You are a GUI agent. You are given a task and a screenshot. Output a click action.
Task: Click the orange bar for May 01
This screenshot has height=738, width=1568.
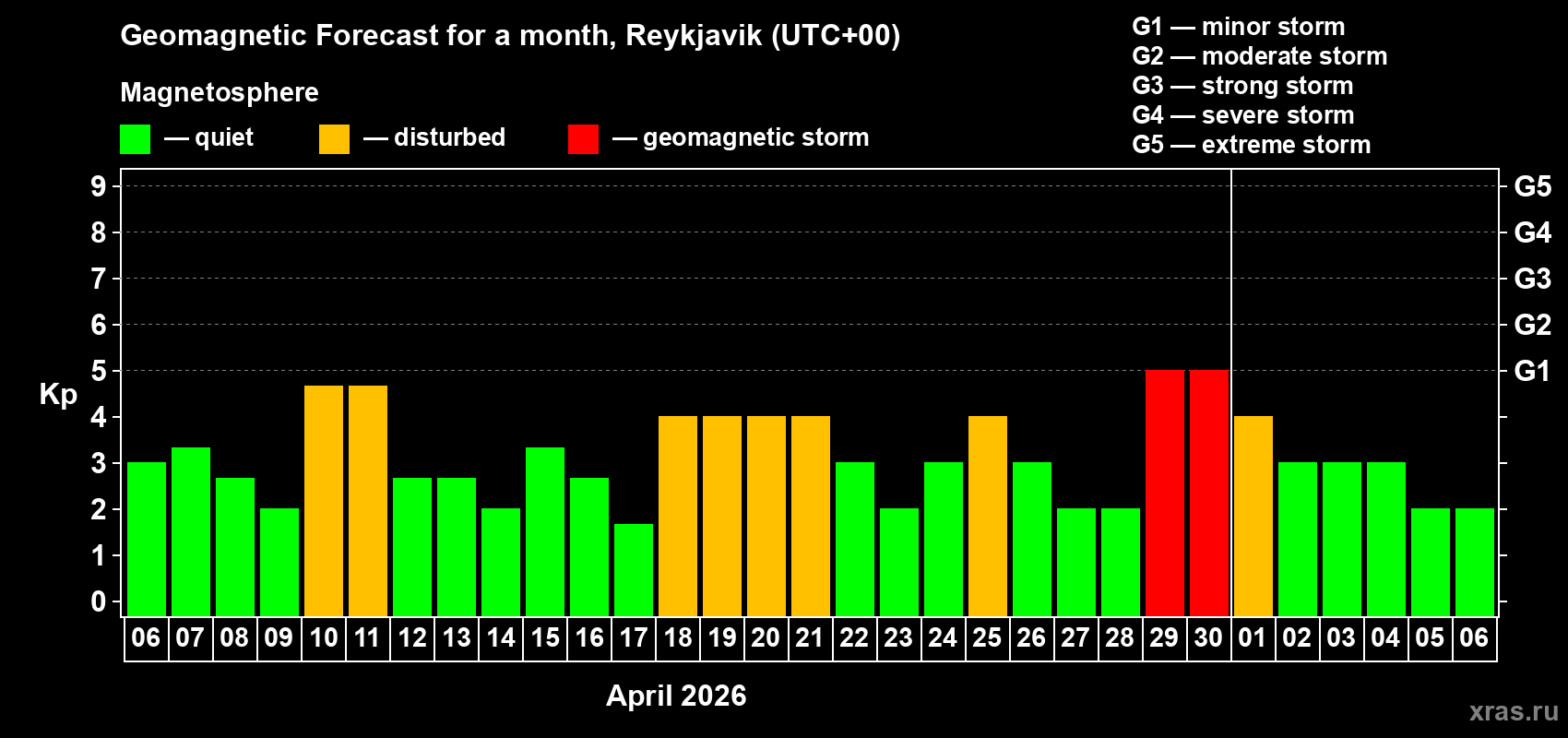point(1253,516)
